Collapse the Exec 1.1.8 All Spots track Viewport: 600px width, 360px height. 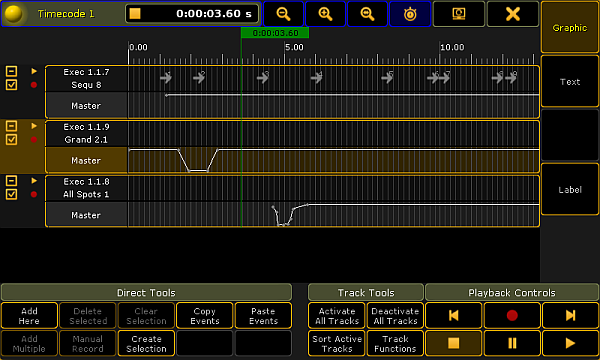11,181
